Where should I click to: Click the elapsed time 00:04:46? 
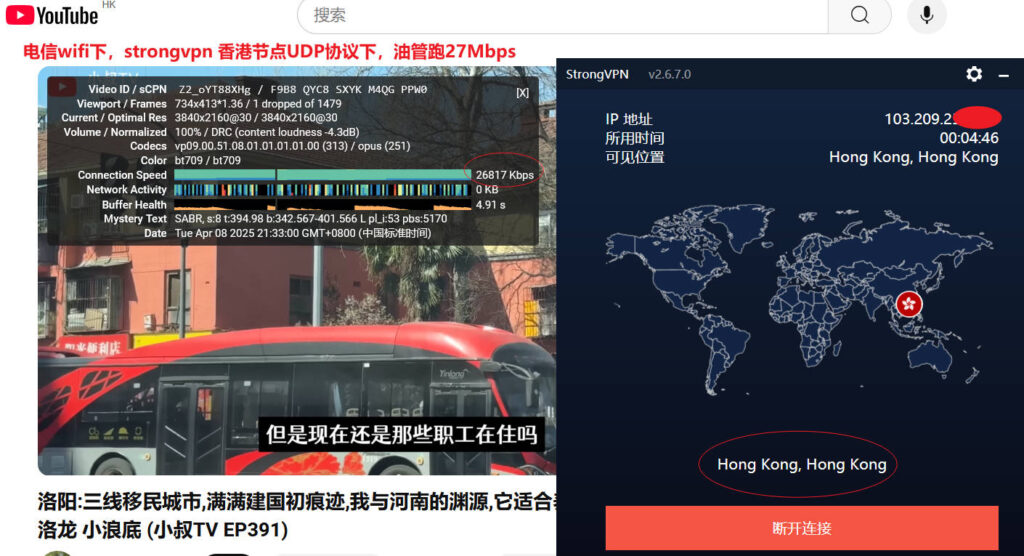pos(968,138)
